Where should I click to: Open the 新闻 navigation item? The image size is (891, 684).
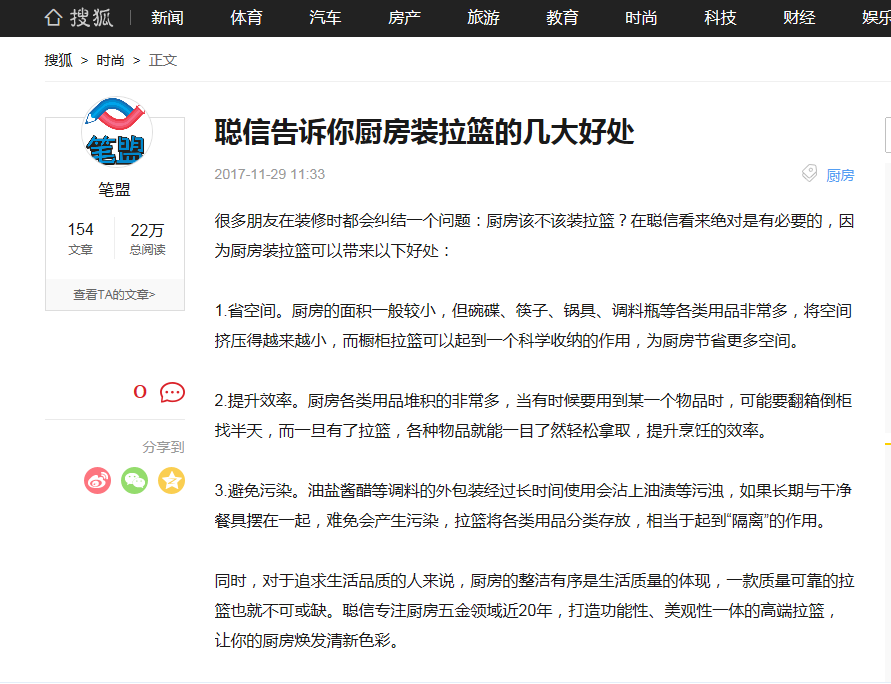167,18
